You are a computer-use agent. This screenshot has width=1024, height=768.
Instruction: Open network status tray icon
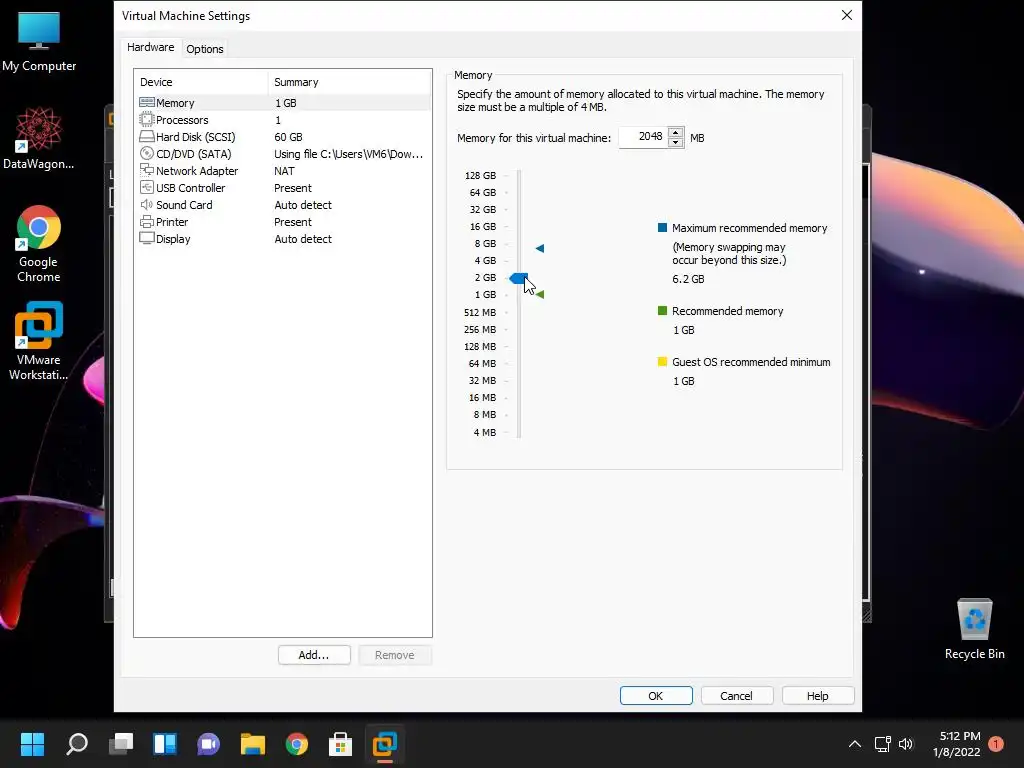883,744
